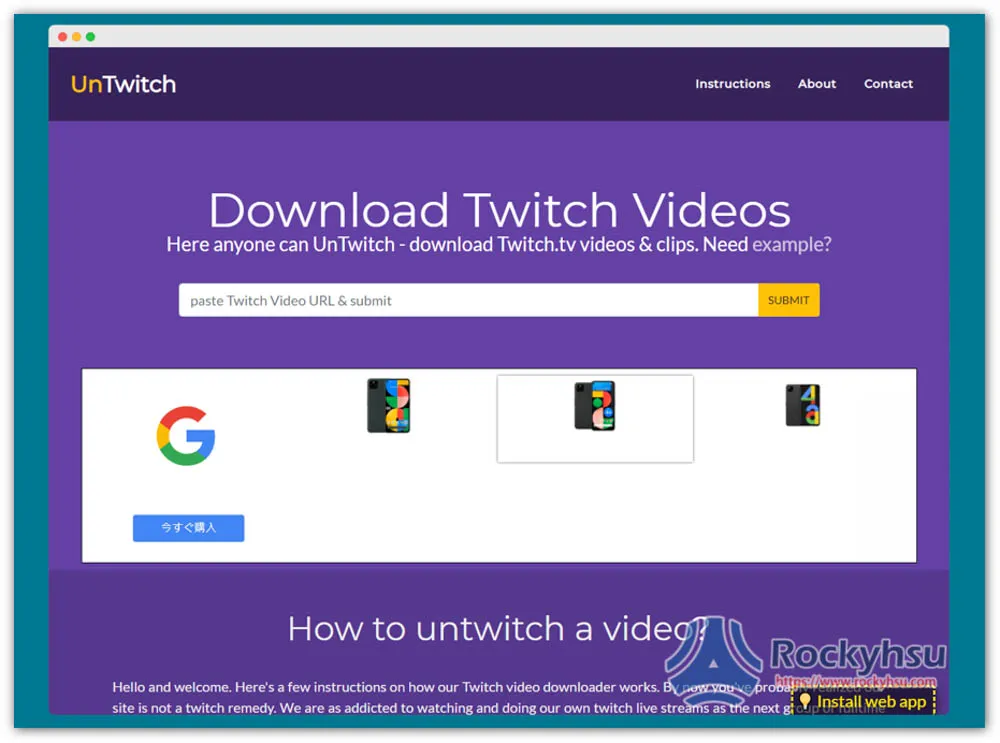Select the first Pixel phone thumbnail
Screen dimensions: 1000x743
tap(388, 406)
